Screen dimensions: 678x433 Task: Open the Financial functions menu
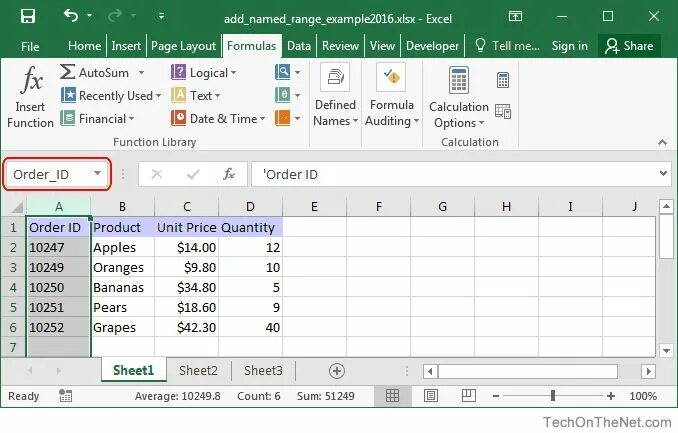tap(97, 119)
